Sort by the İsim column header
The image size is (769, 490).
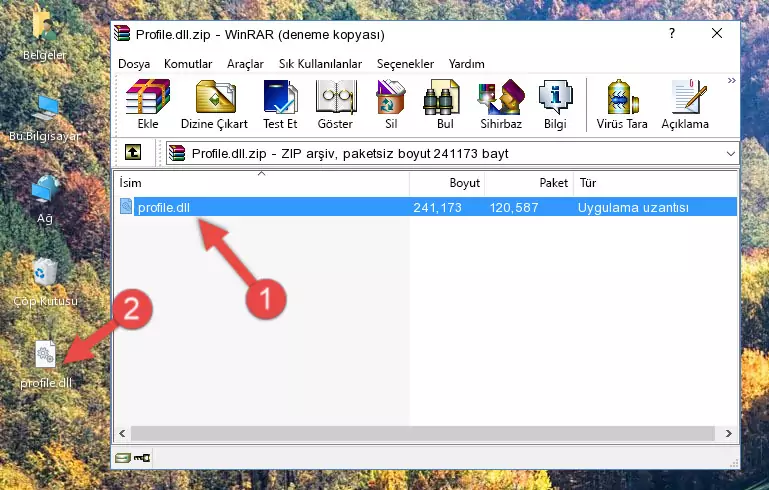tap(262, 183)
